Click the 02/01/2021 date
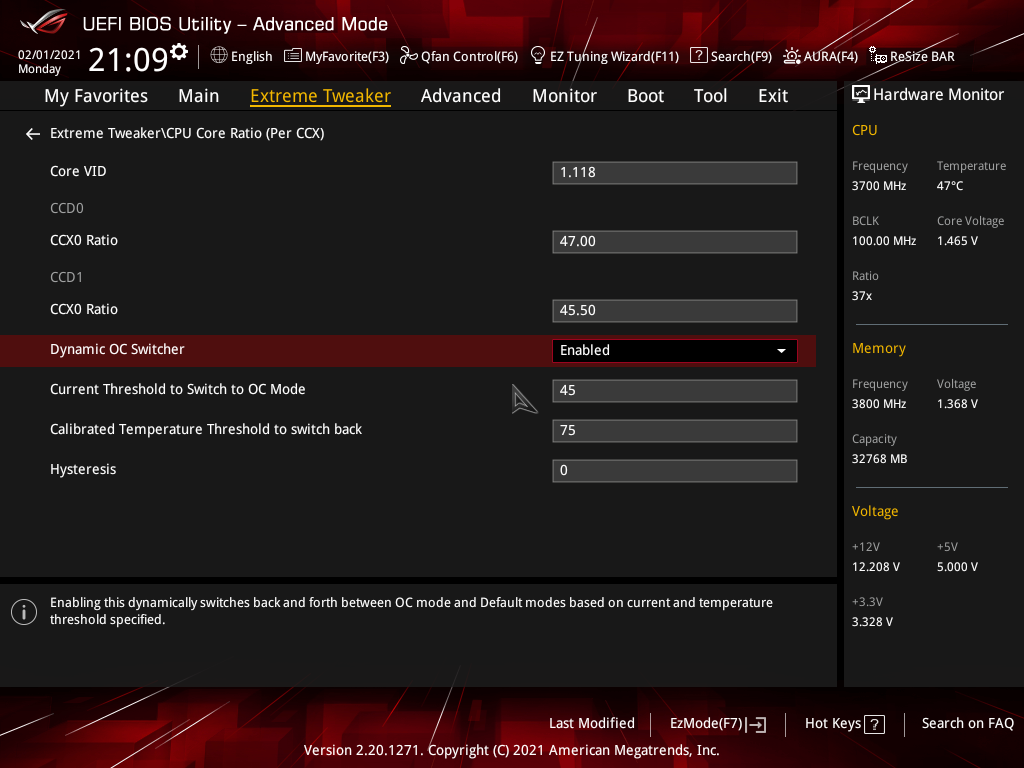 point(50,55)
